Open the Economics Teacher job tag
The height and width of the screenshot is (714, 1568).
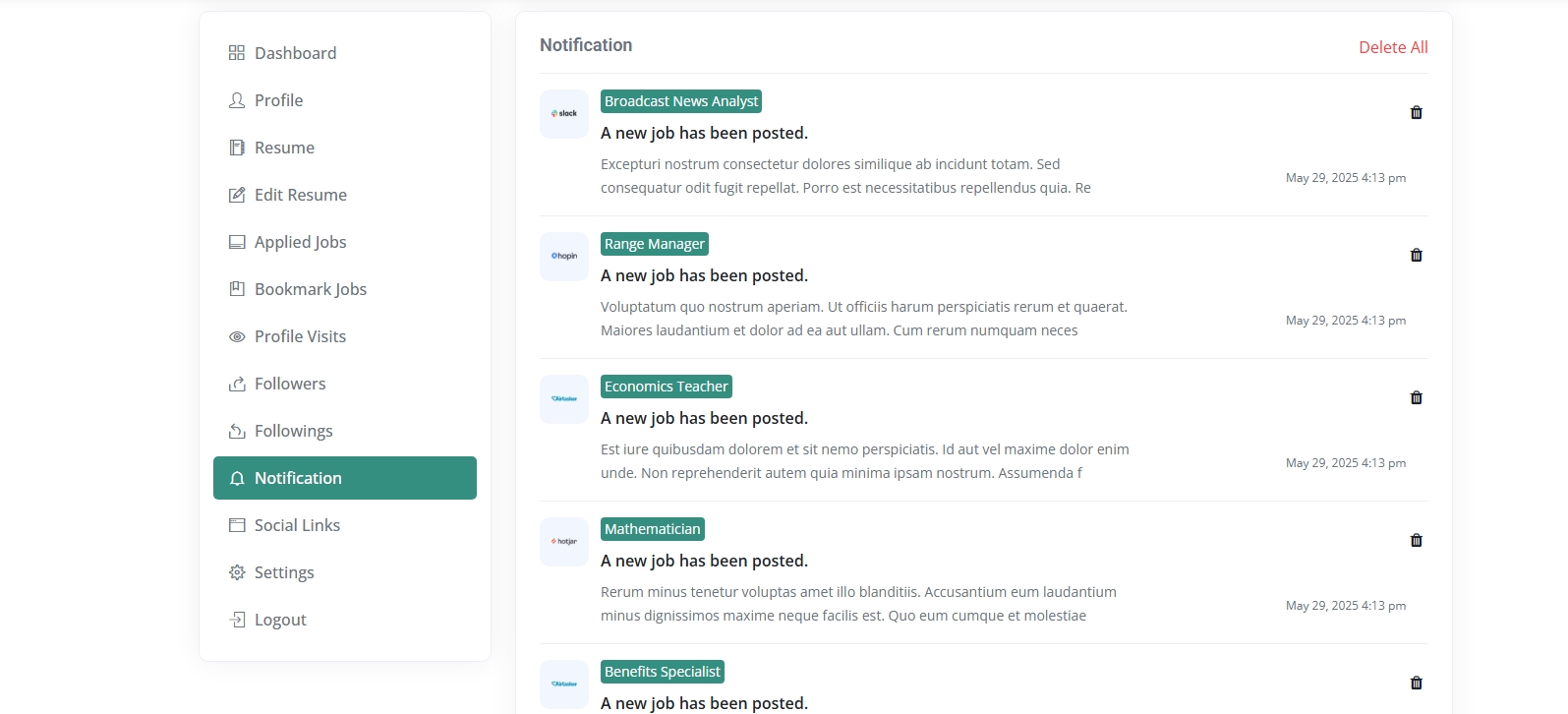(x=667, y=387)
